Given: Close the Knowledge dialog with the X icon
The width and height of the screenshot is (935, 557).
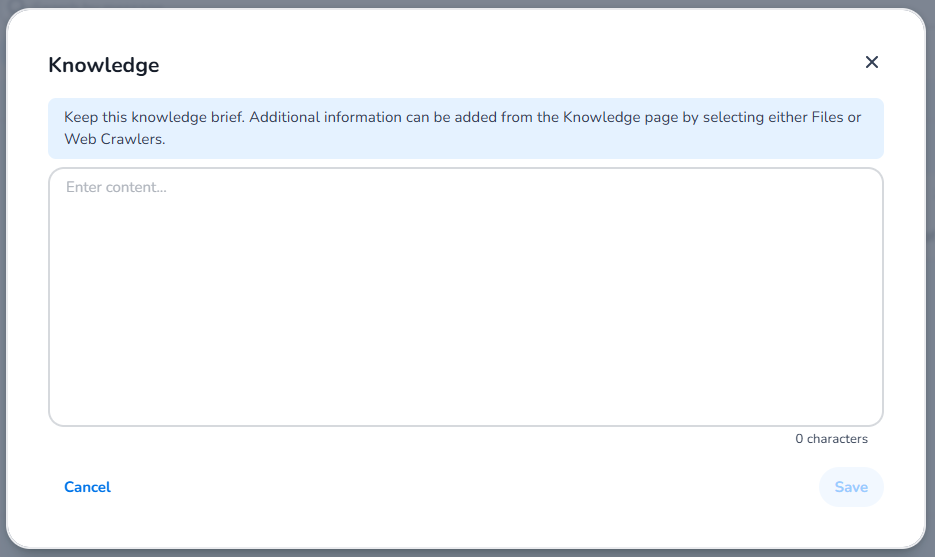Looking at the screenshot, I should coord(871,62).
